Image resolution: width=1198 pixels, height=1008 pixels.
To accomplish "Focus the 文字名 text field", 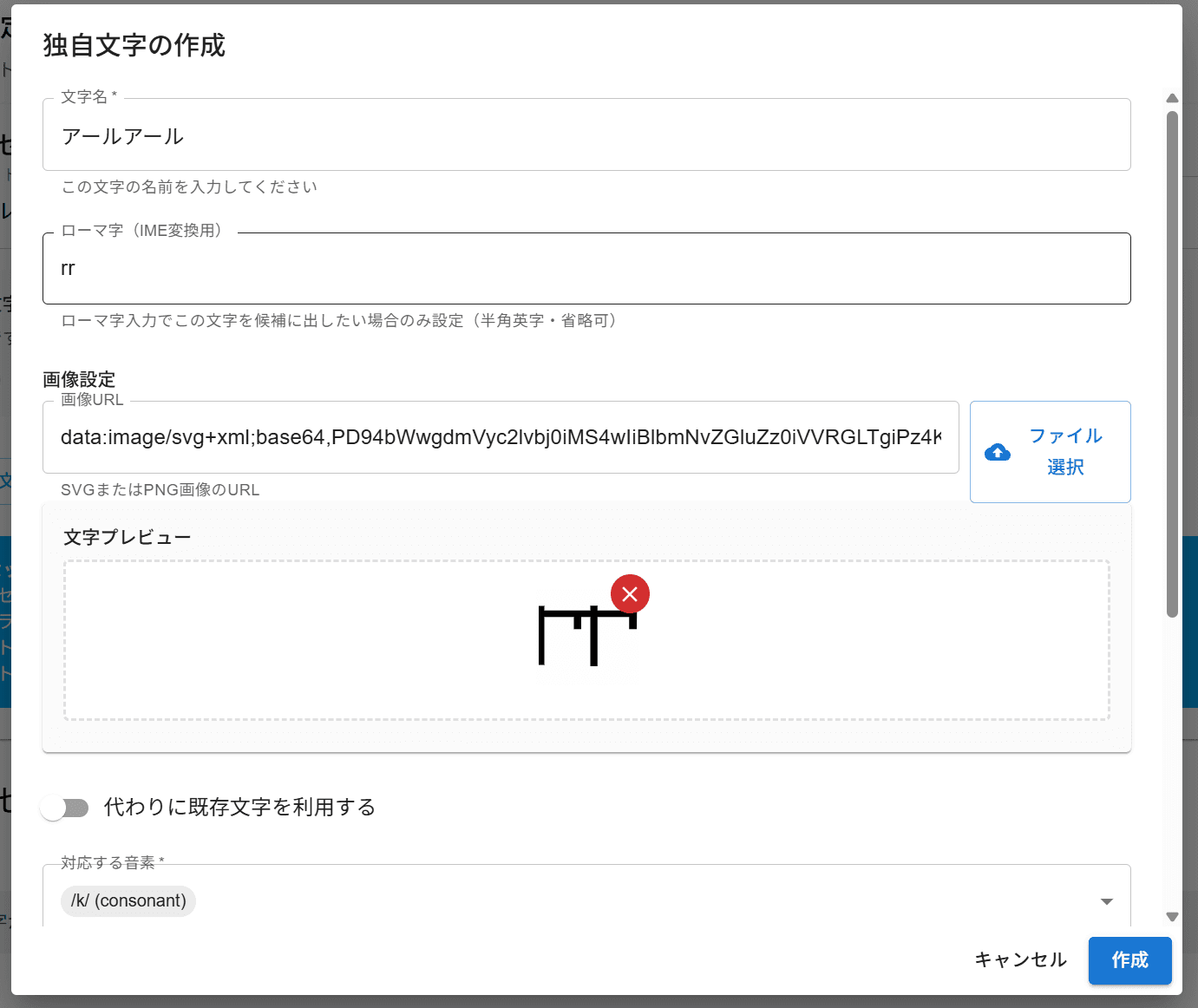I will pyautogui.click(x=586, y=136).
